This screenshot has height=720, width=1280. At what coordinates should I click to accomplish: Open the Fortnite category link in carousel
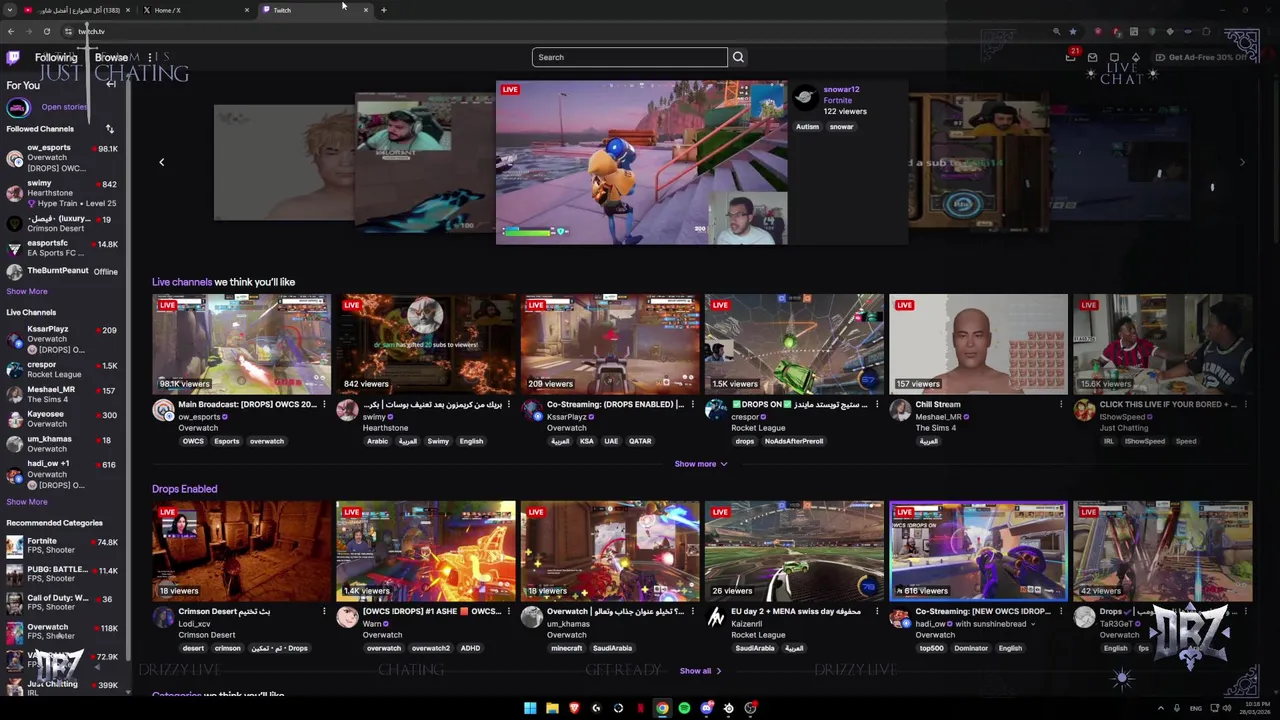837,100
